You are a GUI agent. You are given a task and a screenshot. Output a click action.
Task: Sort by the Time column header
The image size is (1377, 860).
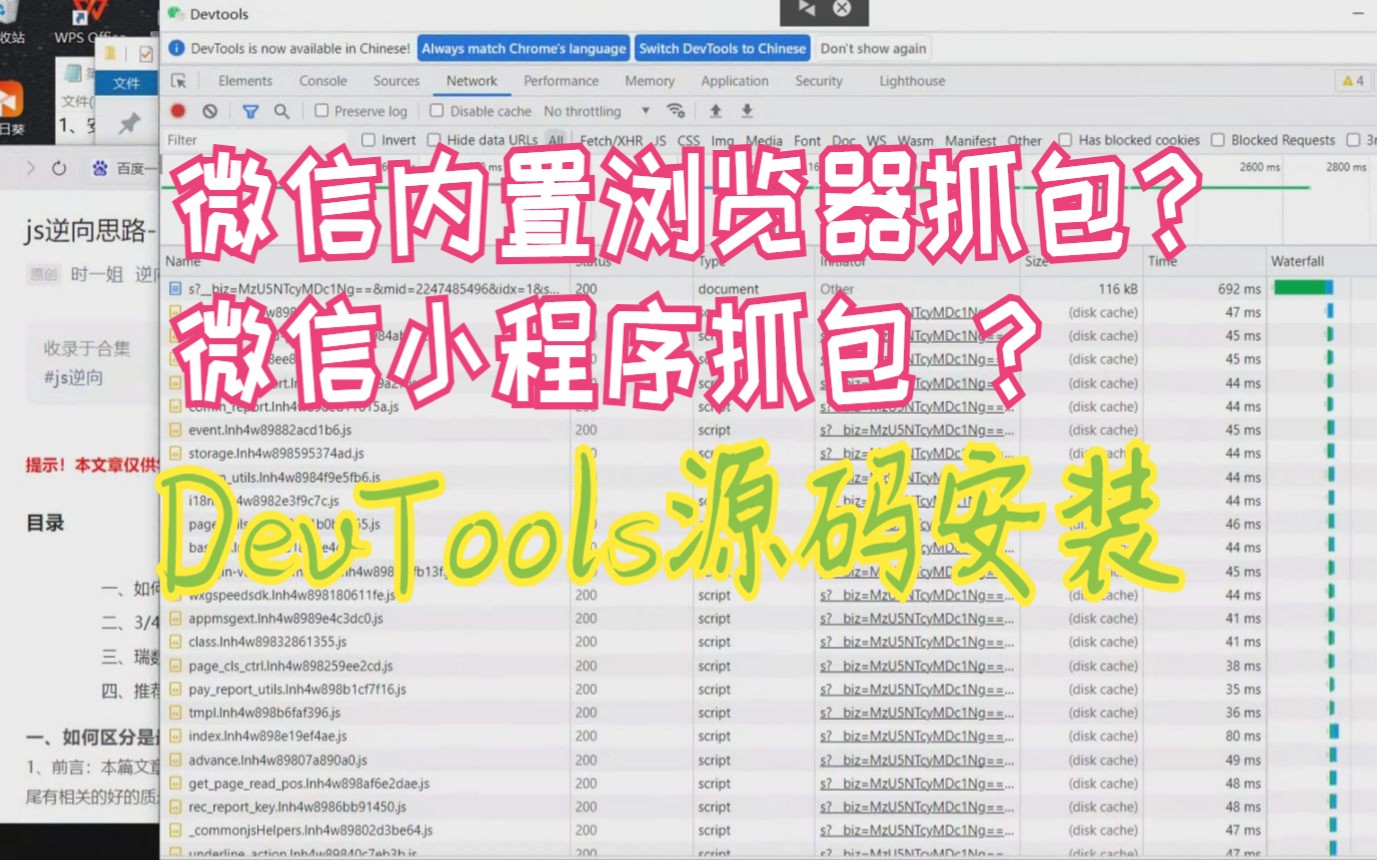point(1203,262)
